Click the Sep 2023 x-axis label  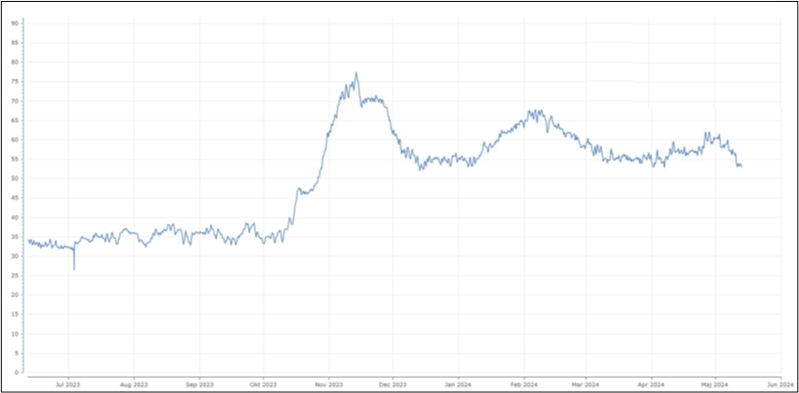coord(199,383)
